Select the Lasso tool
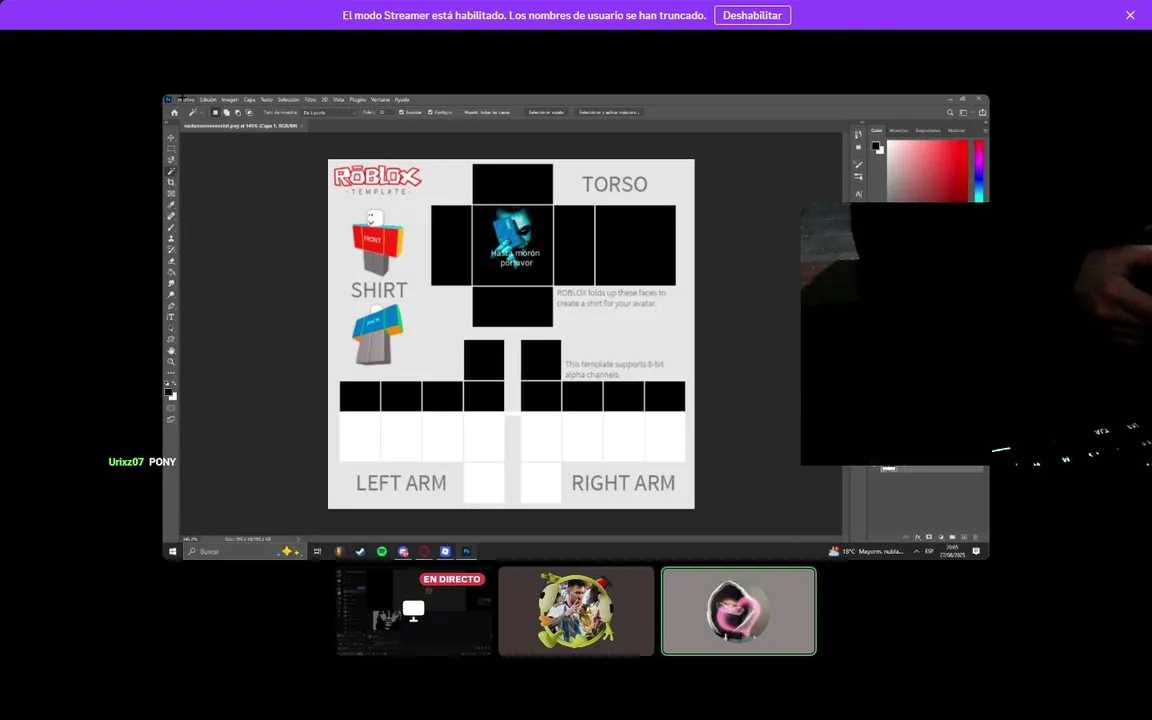 (x=171, y=159)
